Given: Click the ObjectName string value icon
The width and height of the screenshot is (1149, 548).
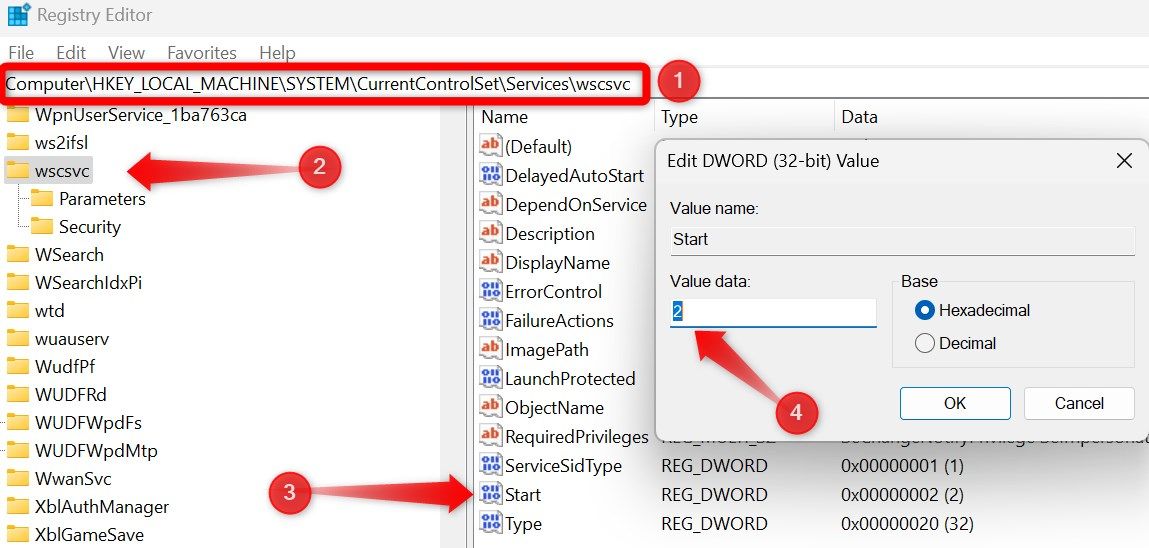Looking at the screenshot, I should pos(490,407).
